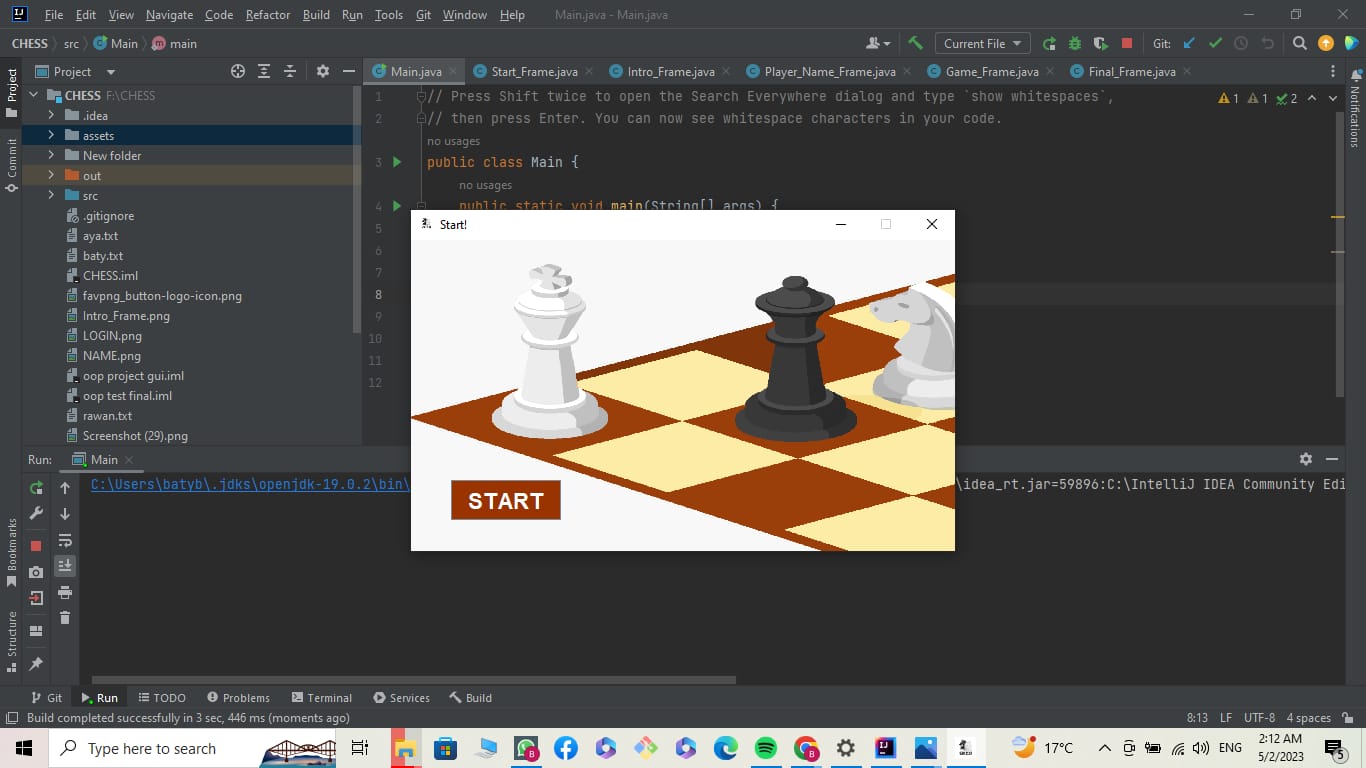Run Main with the coverage icon
Image resolution: width=1366 pixels, height=768 pixels.
pyautogui.click(x=1100, y=43)
